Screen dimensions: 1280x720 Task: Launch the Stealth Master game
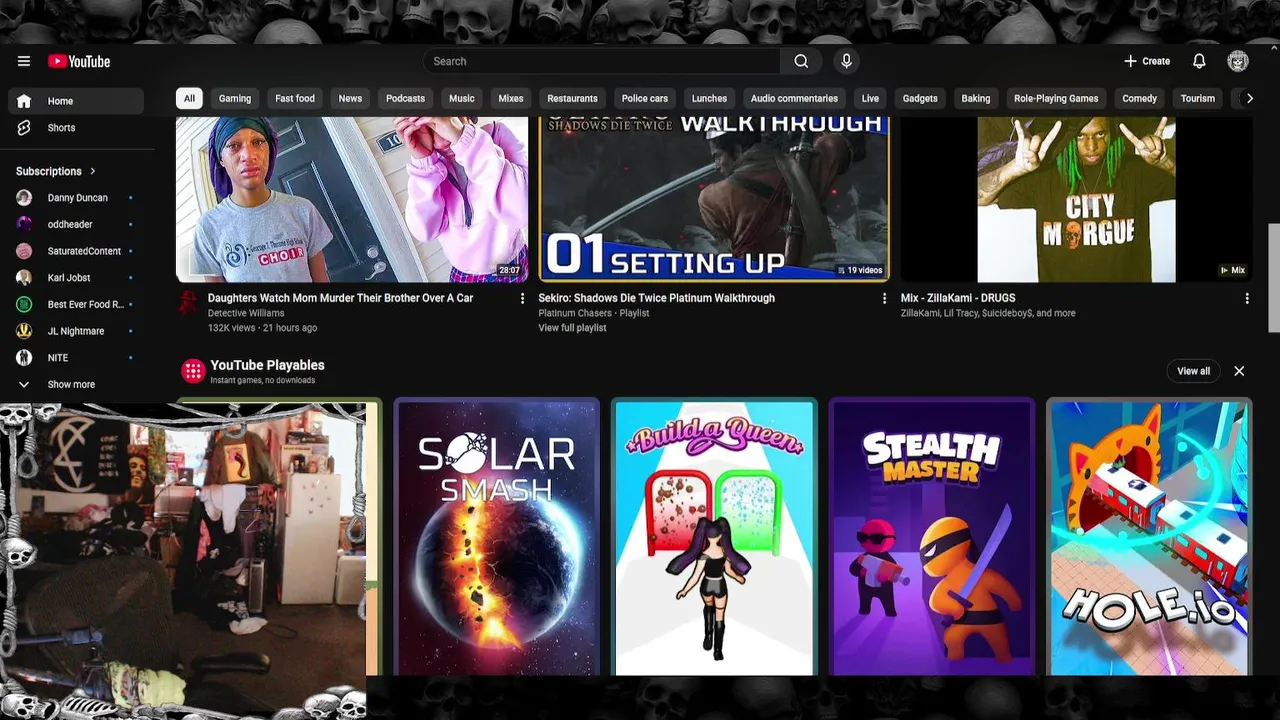[x=932, y=538]
